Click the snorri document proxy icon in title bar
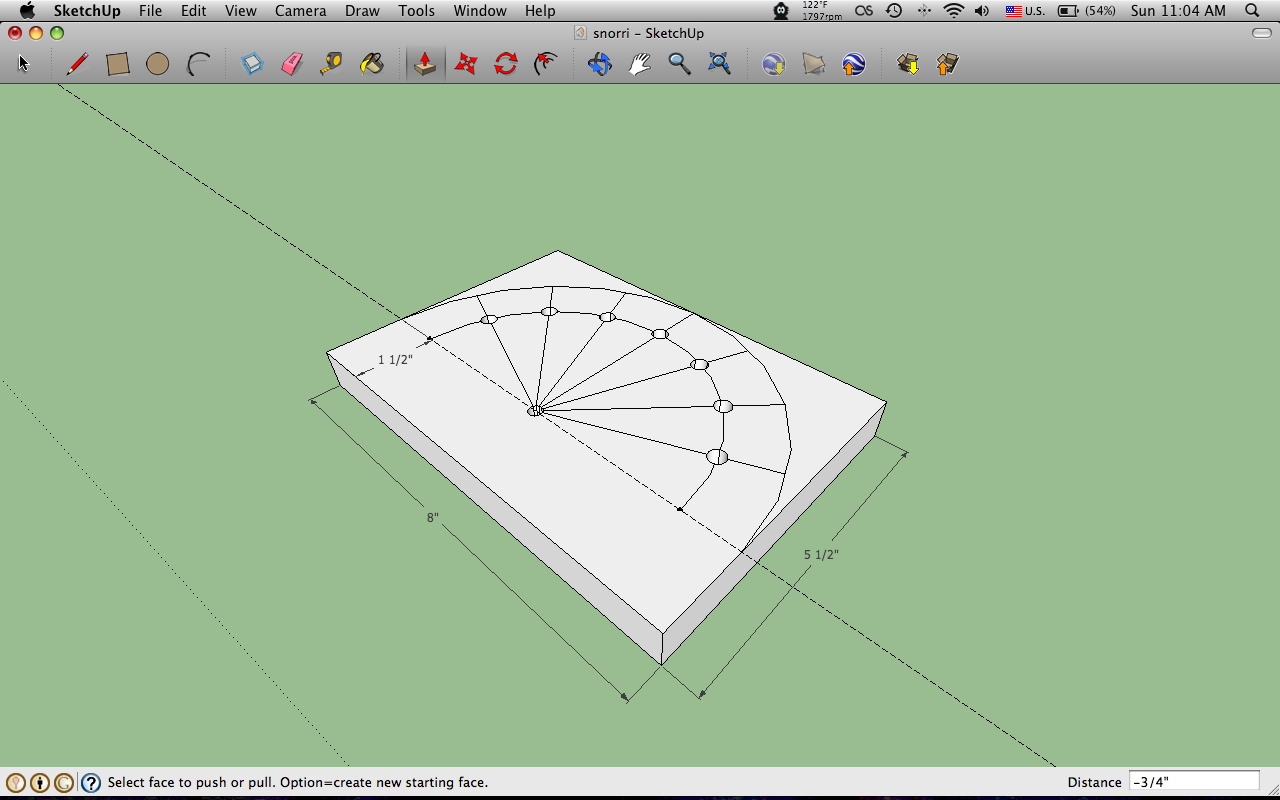 [581, 33]
